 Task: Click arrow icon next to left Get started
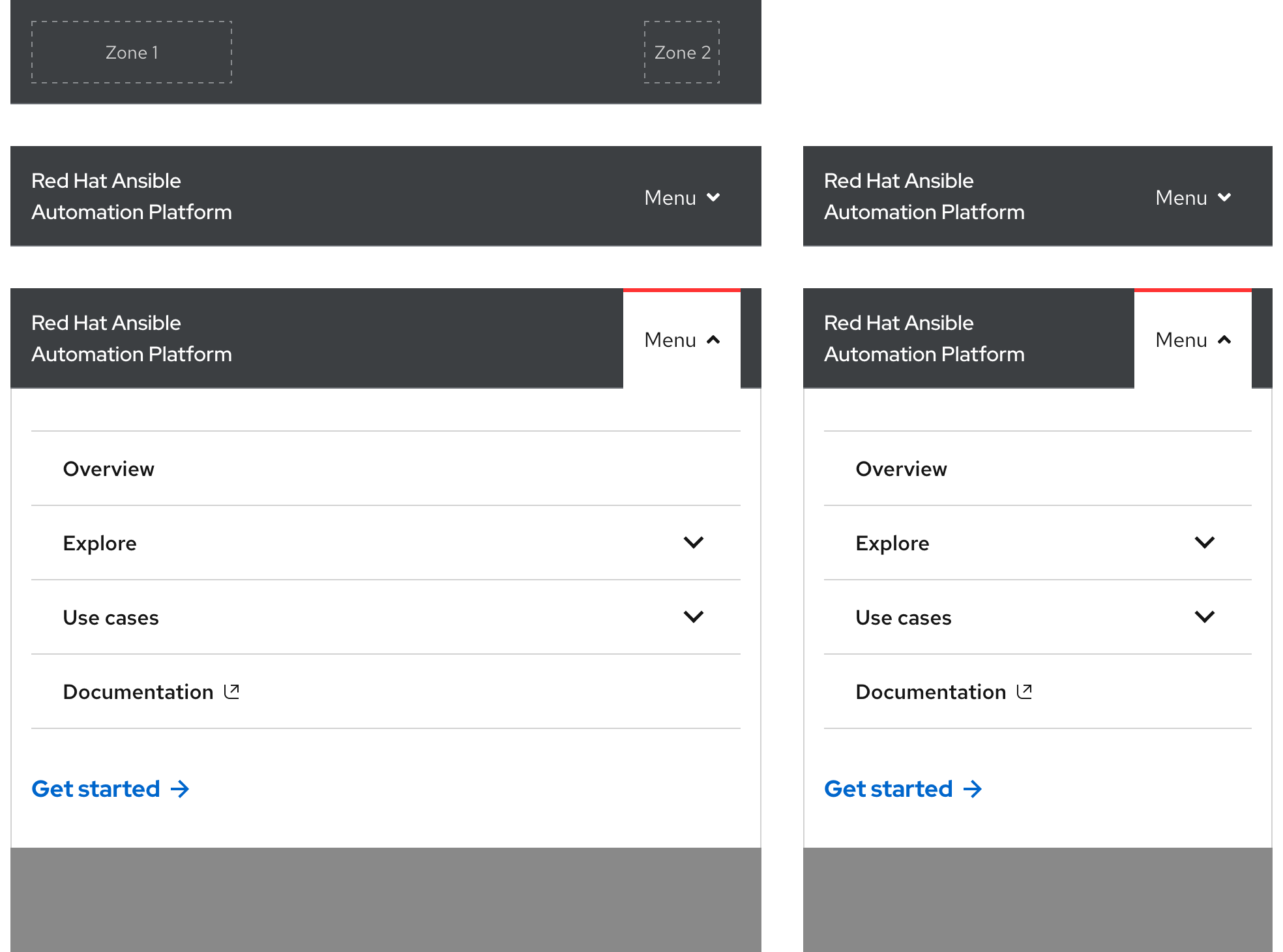[180, 789]
